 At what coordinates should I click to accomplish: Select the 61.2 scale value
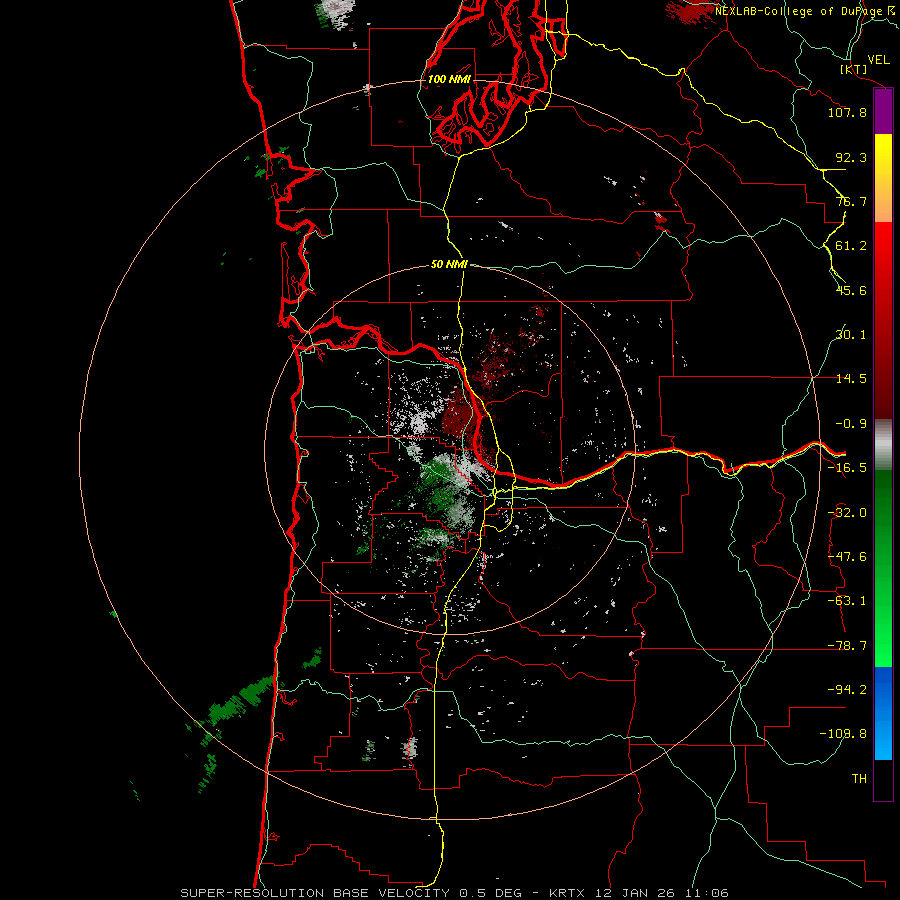click(x=851, y=246)
